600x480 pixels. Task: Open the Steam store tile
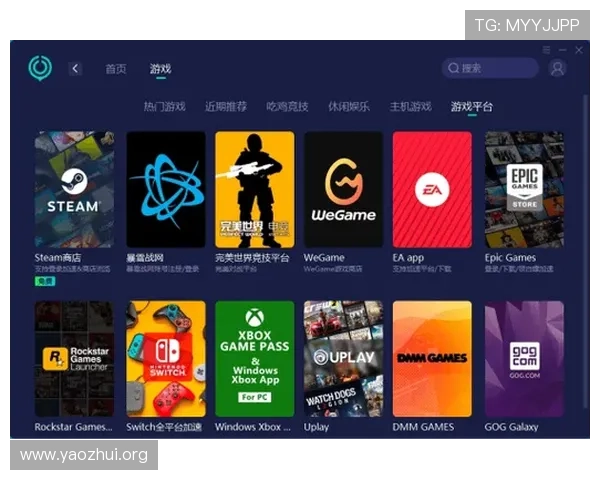(74, 189)
